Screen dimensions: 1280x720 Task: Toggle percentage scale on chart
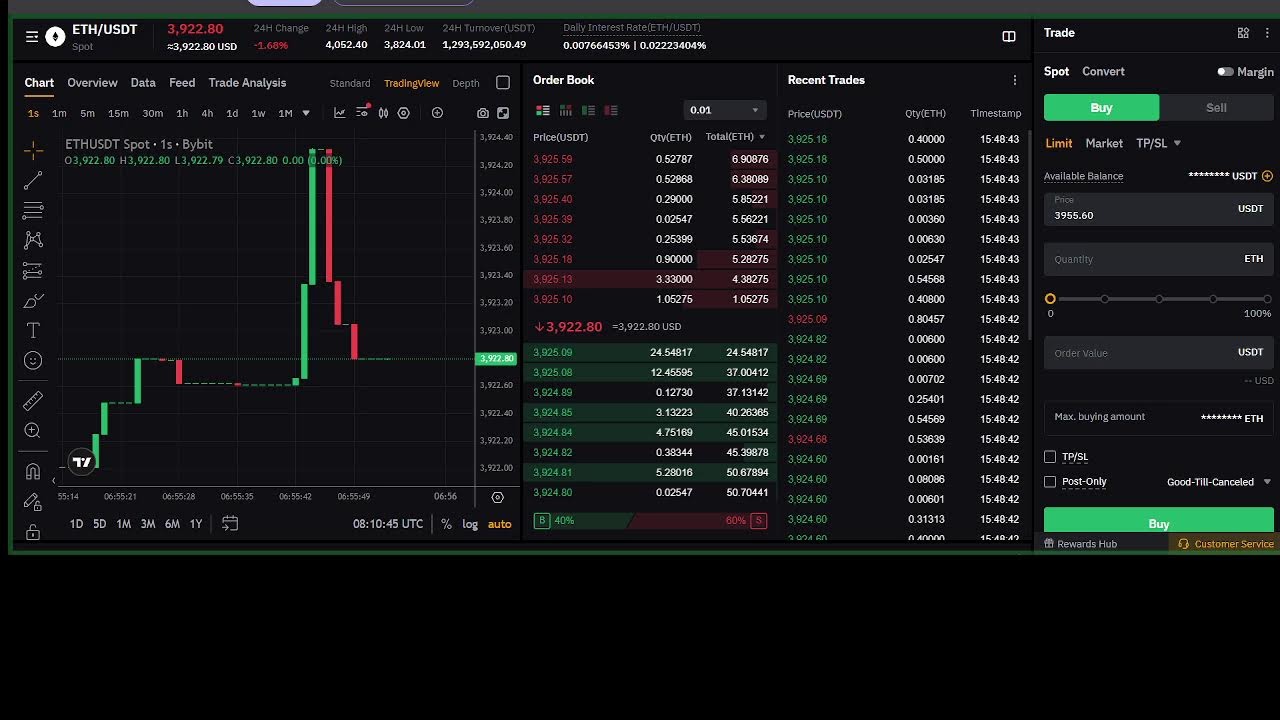(x=446, y=524)
